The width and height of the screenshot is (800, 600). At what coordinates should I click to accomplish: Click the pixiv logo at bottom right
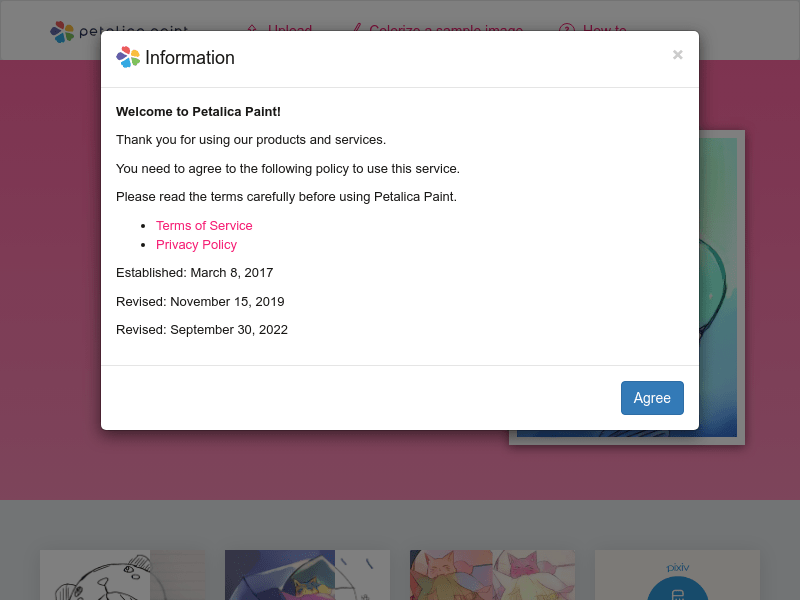[678, 567]
